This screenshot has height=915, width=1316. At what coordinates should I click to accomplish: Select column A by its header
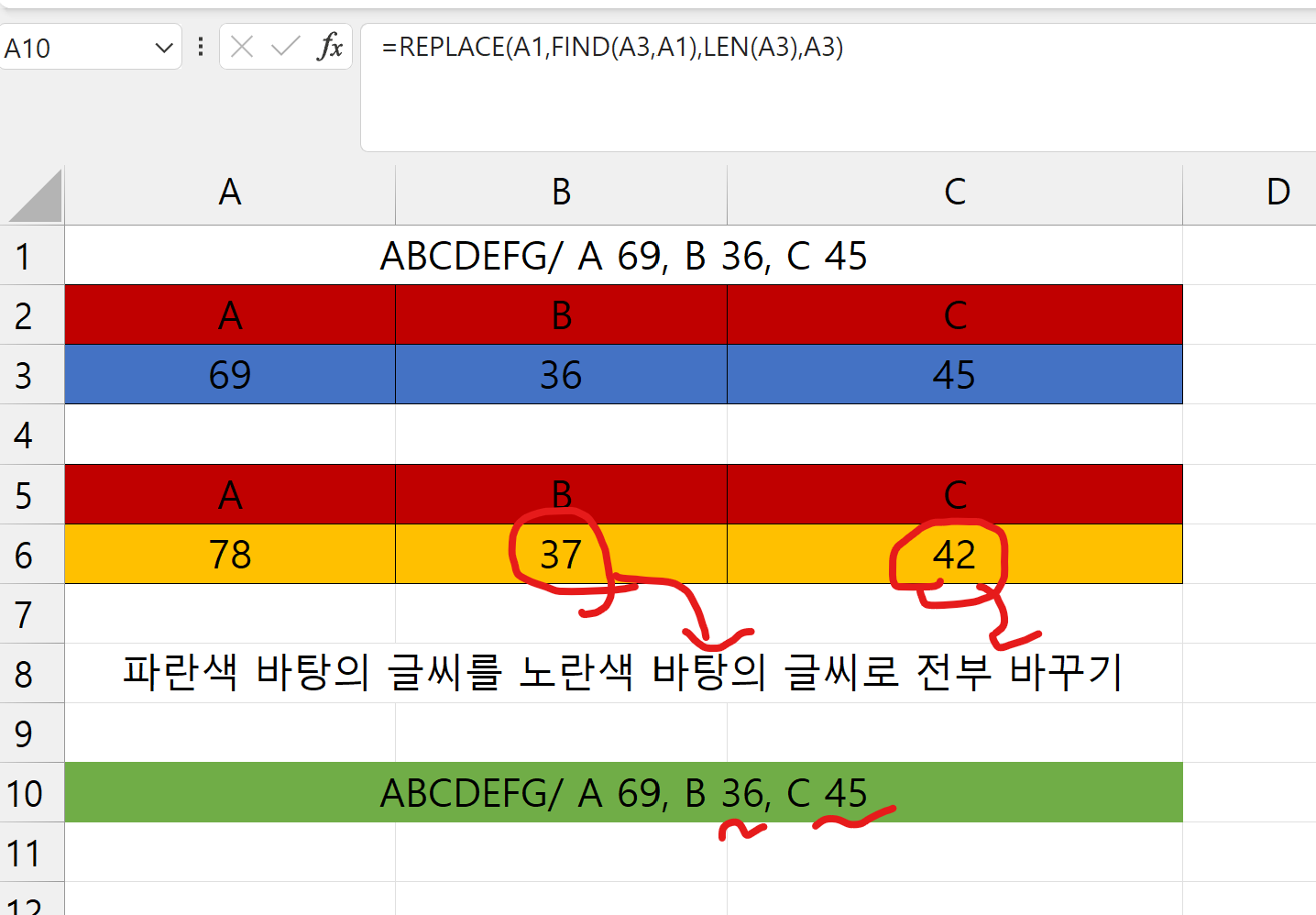tap(230, 193)
